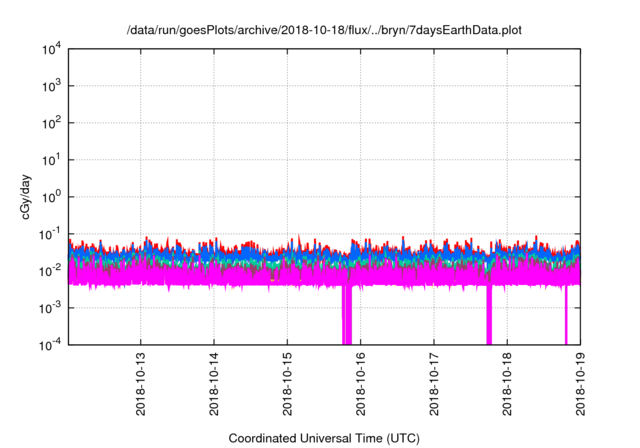Click the double magenta dropout before 2018-10-16
The image size is (640, 448).
[347, 315]
